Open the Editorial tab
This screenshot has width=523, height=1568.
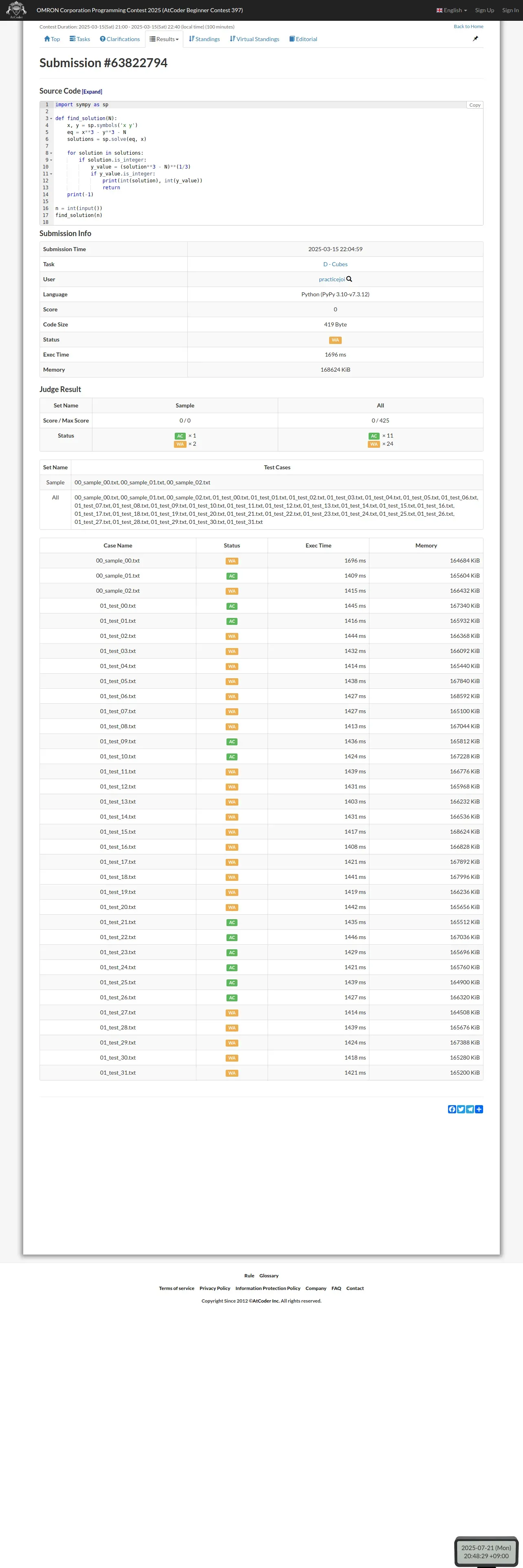tap(303, 39)
